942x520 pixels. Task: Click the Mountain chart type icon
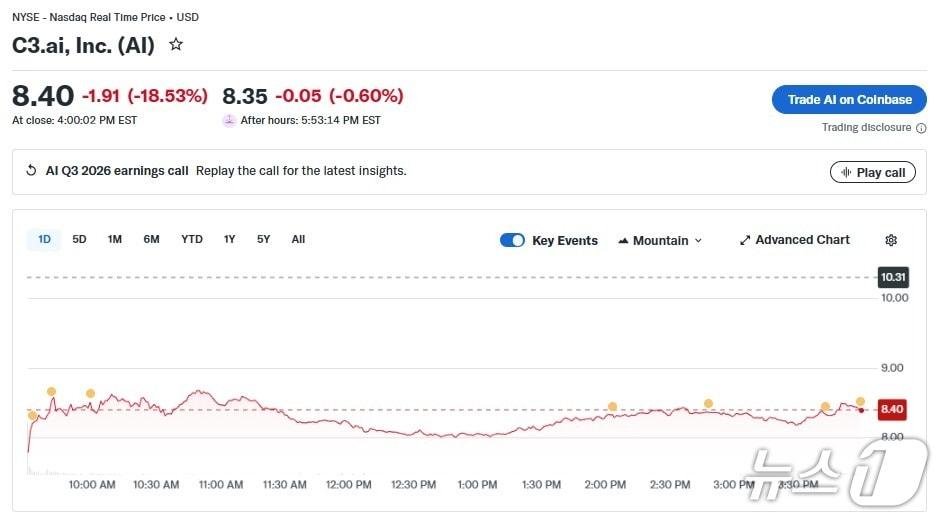coord(624,241)
